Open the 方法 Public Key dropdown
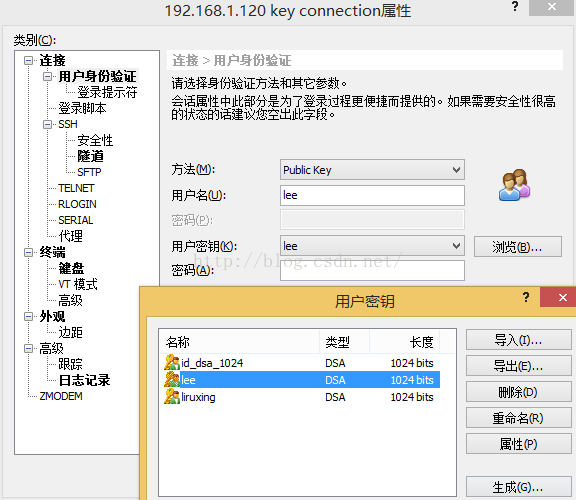Image resolution: width=576 pixels, height=500 pixels. 456,170
